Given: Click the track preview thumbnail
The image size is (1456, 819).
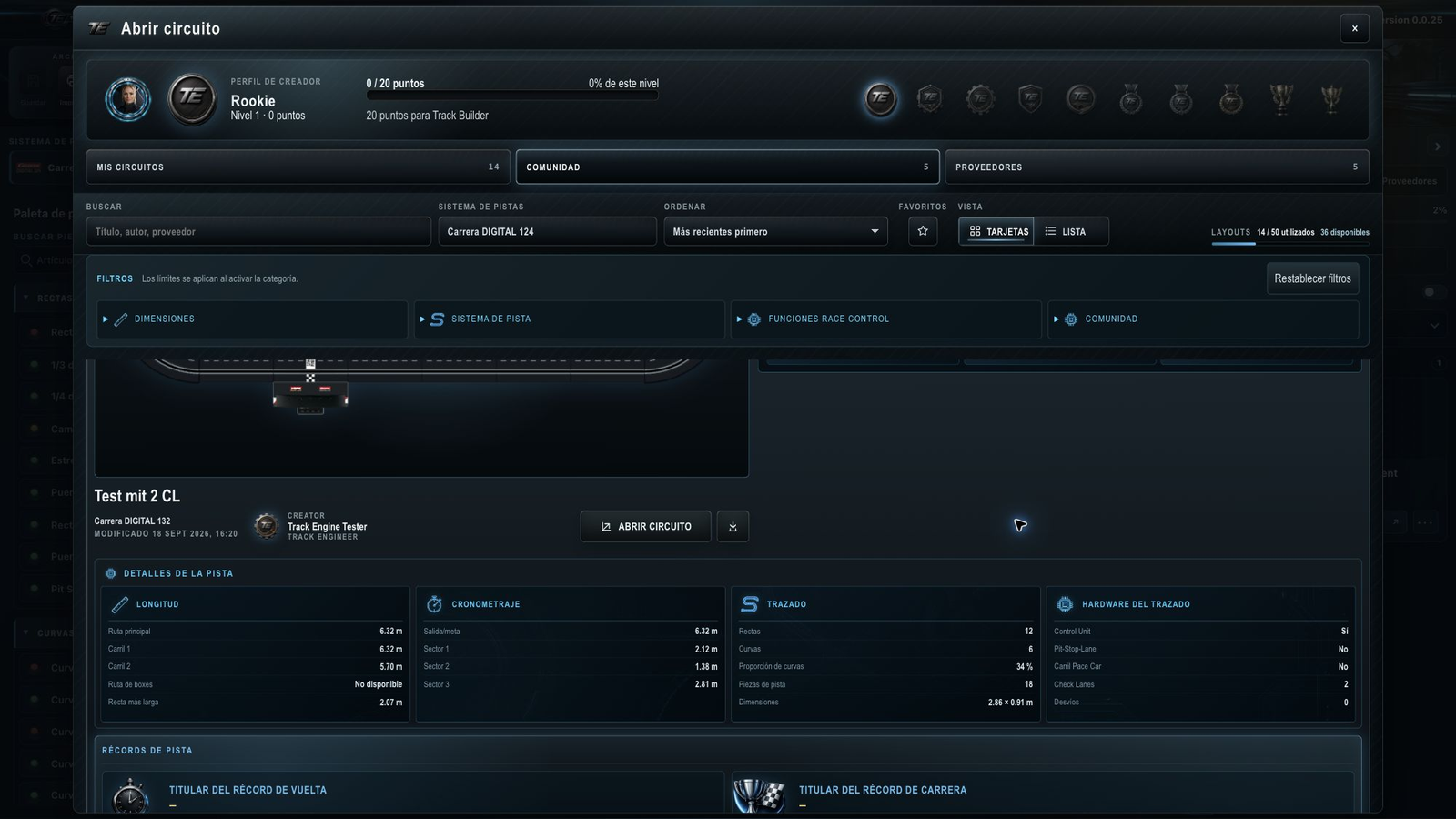Looking at the screenshot, I should [421, 417].
